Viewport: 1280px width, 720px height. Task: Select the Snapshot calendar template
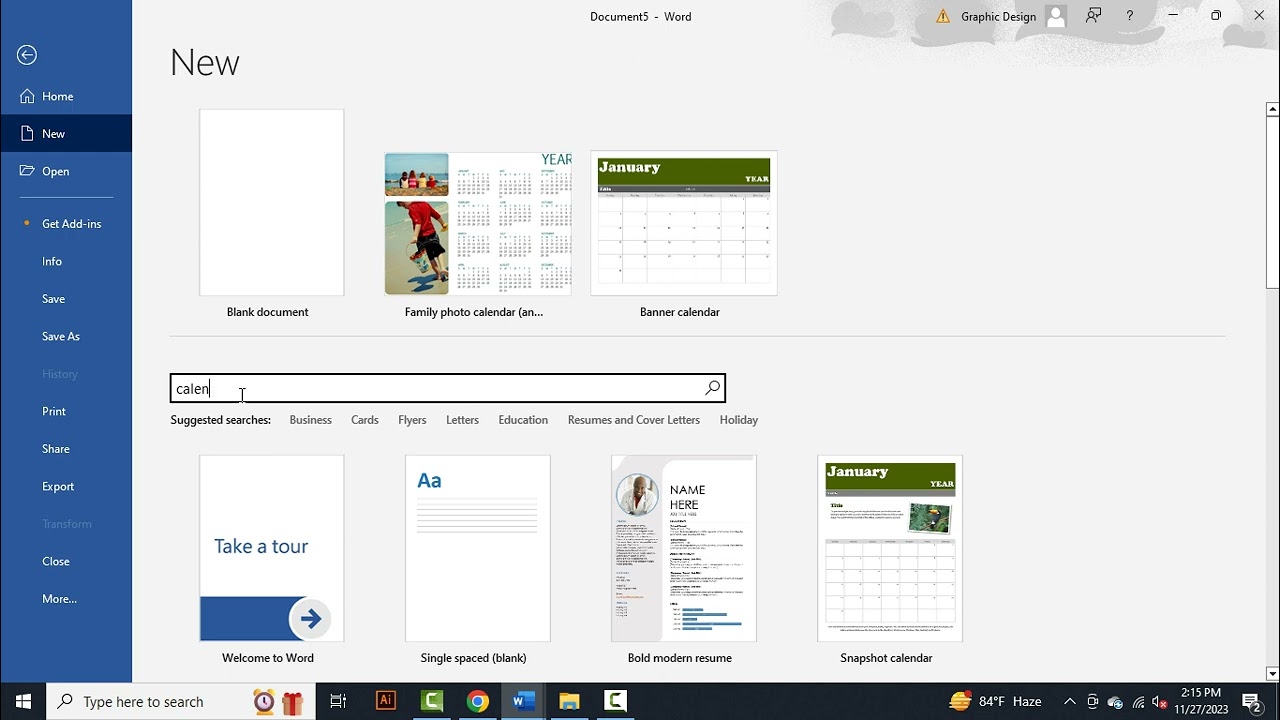(889, 560)
